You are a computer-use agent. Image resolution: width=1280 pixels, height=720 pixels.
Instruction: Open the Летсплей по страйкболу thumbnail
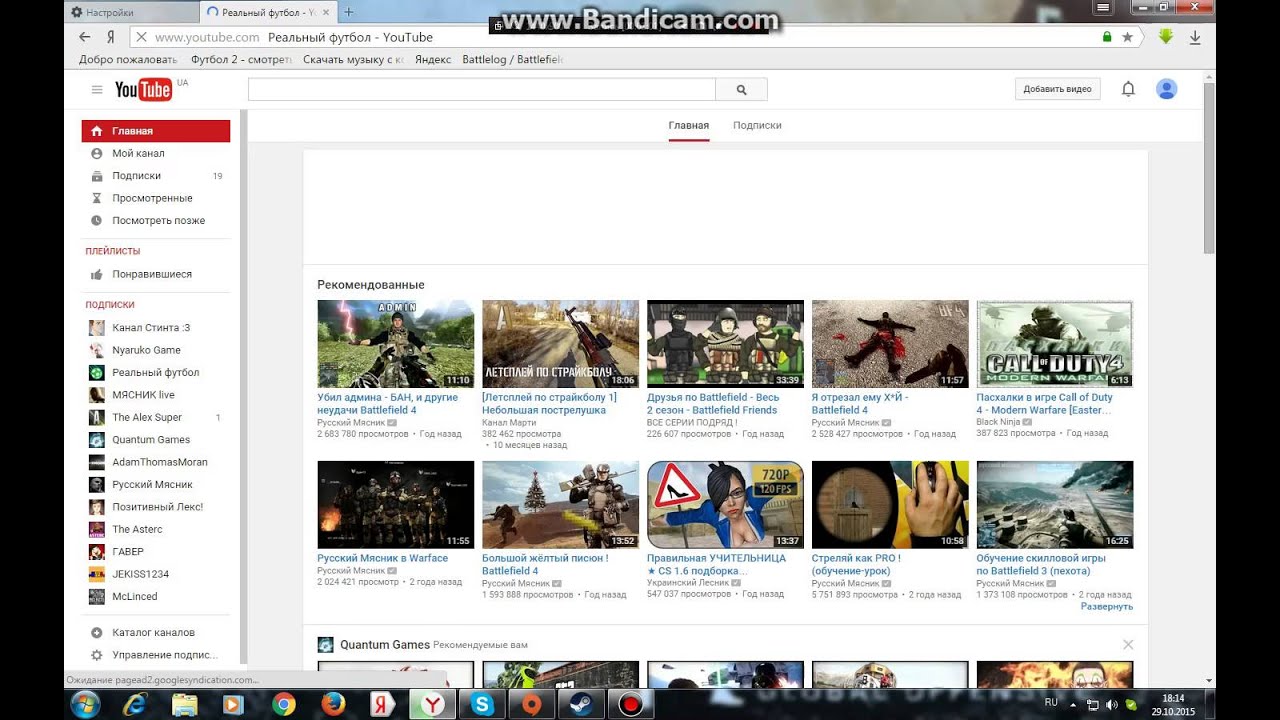[x=560, y=344]
